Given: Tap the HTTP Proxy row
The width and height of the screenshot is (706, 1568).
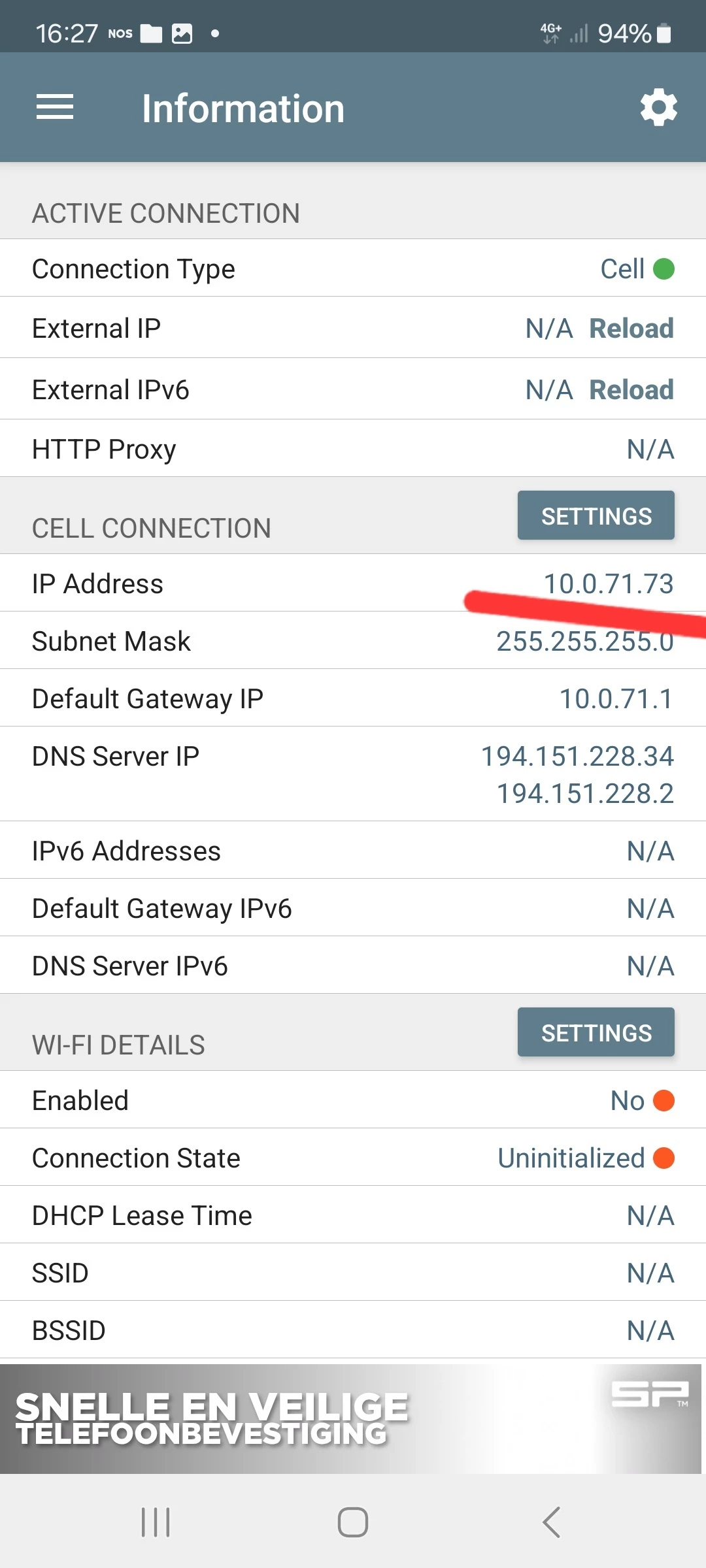Looking at the screenshot, I should tap(353, 449).
